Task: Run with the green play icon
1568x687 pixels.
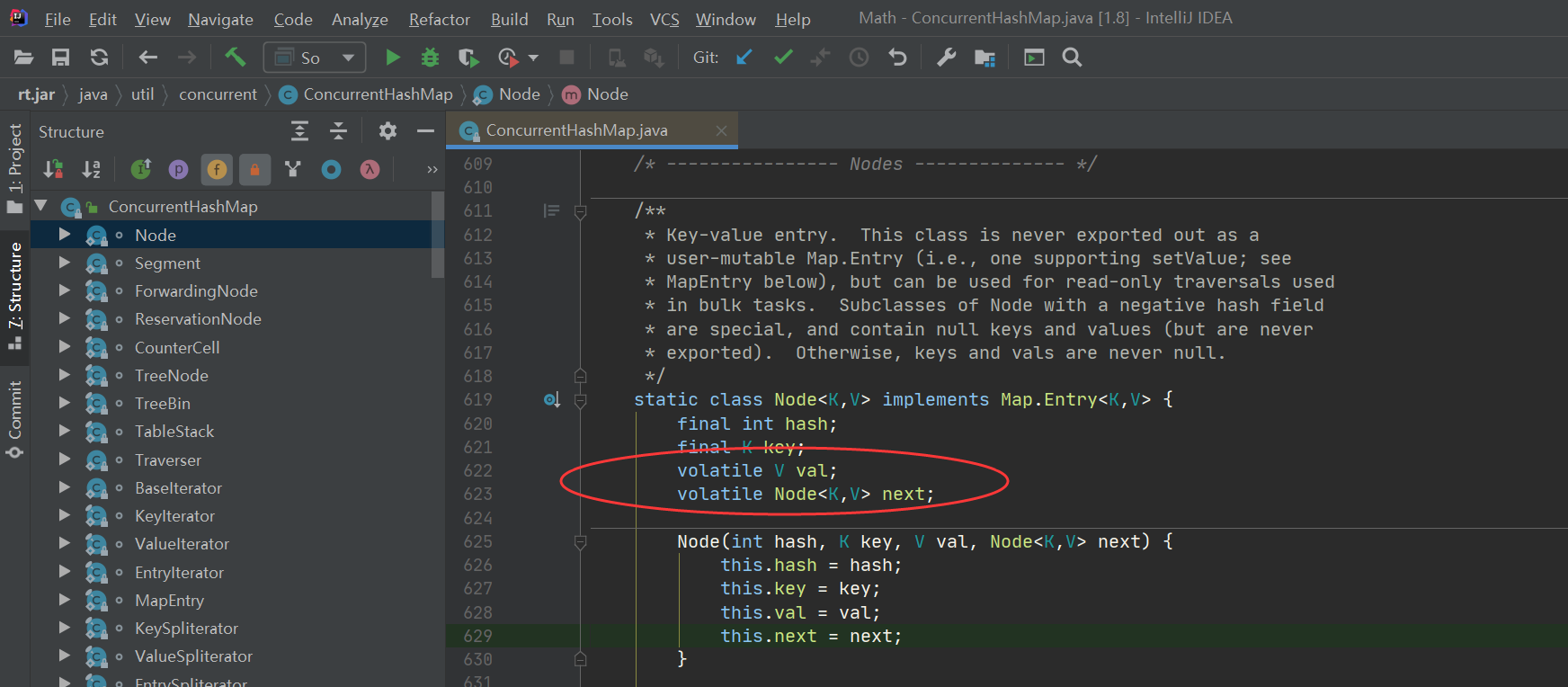Action: [x=393, y=58]
